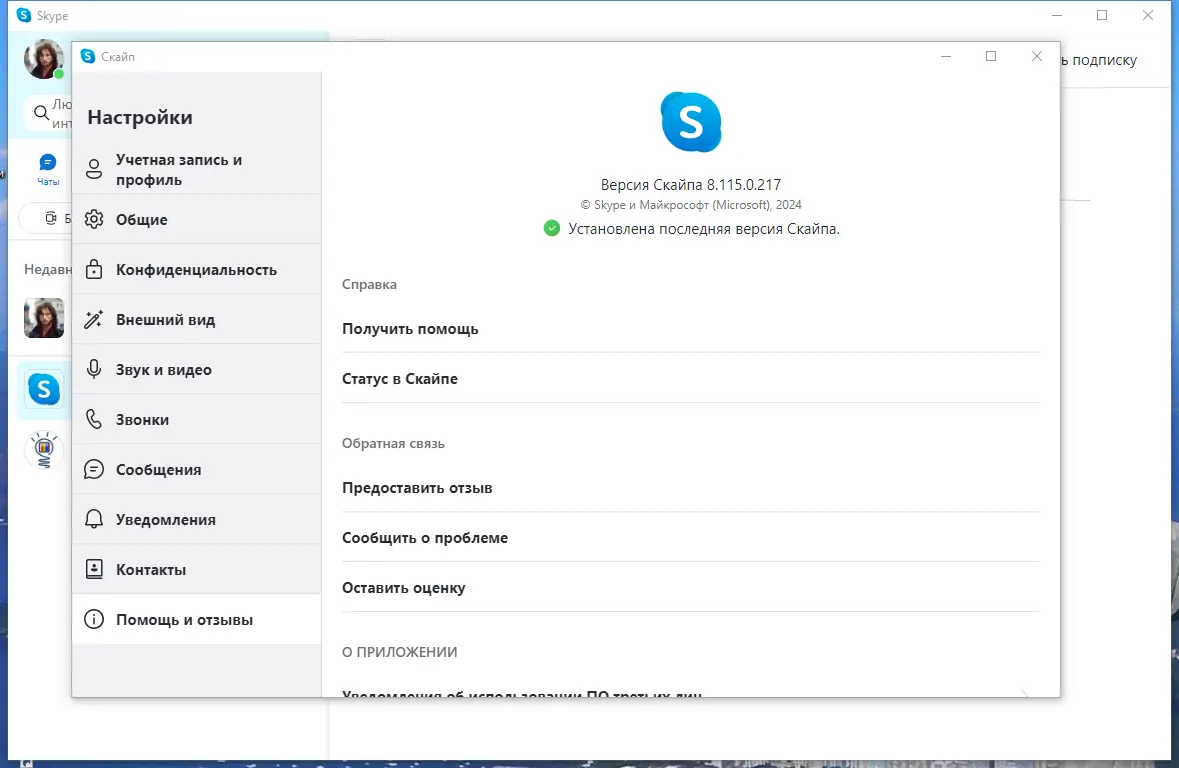The height and width of the screenshot is (768, 1179).
Task: Maximize the Скайп settings window
Action: (x=991, y=56)
